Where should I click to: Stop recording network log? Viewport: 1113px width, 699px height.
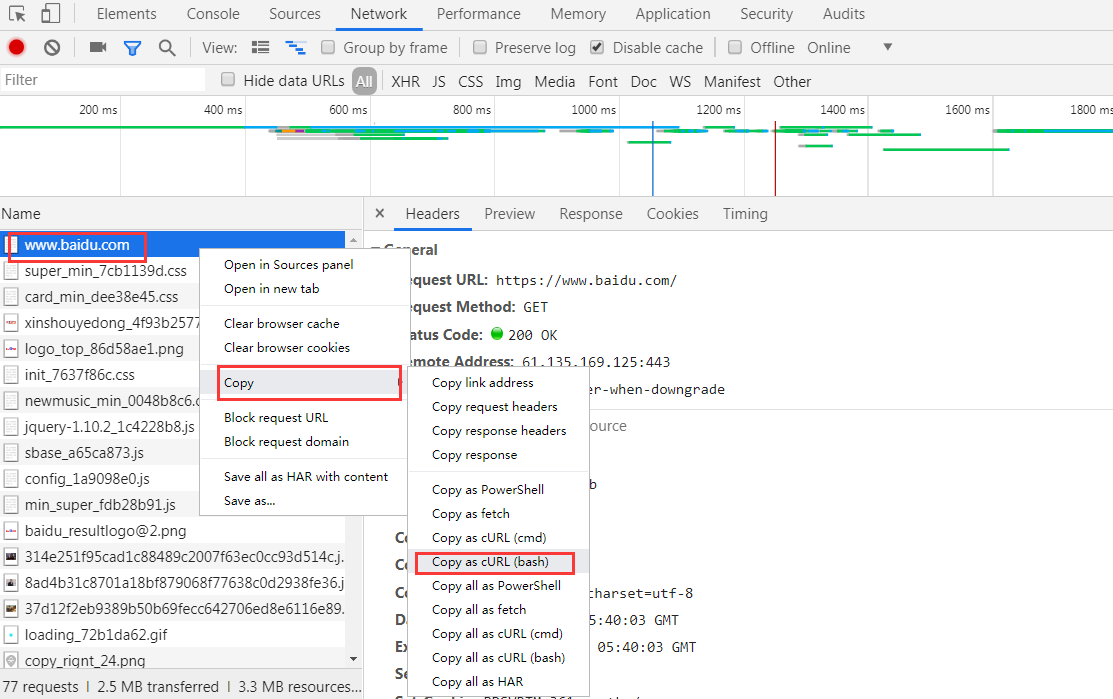tap(16, 47)
